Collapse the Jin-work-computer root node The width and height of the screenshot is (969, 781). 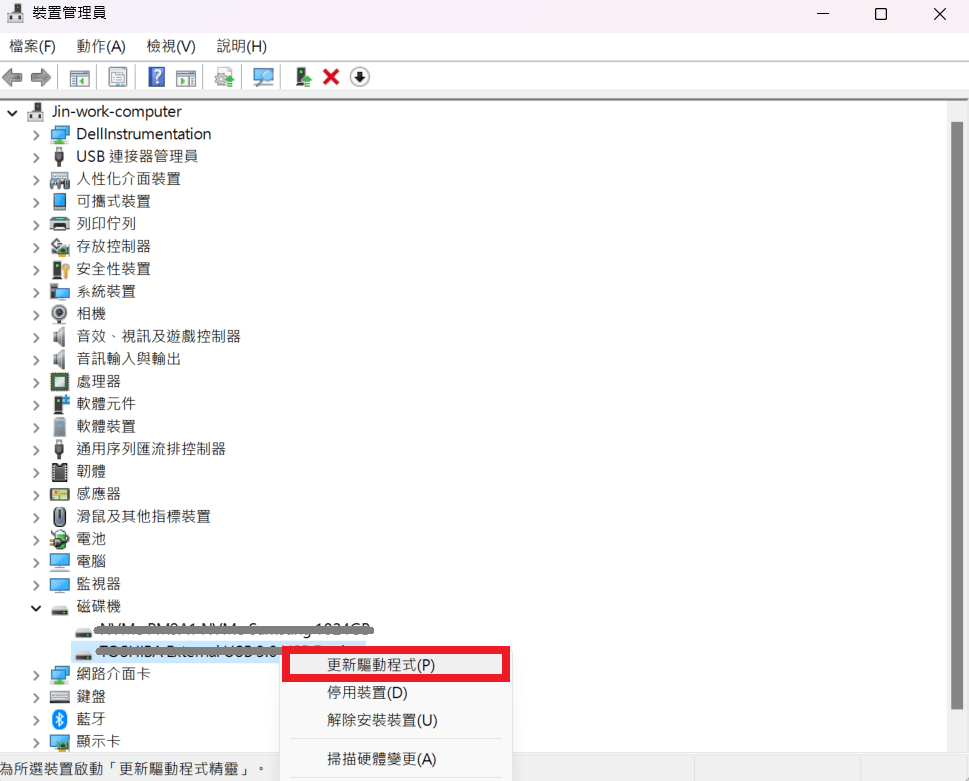[x=12, y=112]
